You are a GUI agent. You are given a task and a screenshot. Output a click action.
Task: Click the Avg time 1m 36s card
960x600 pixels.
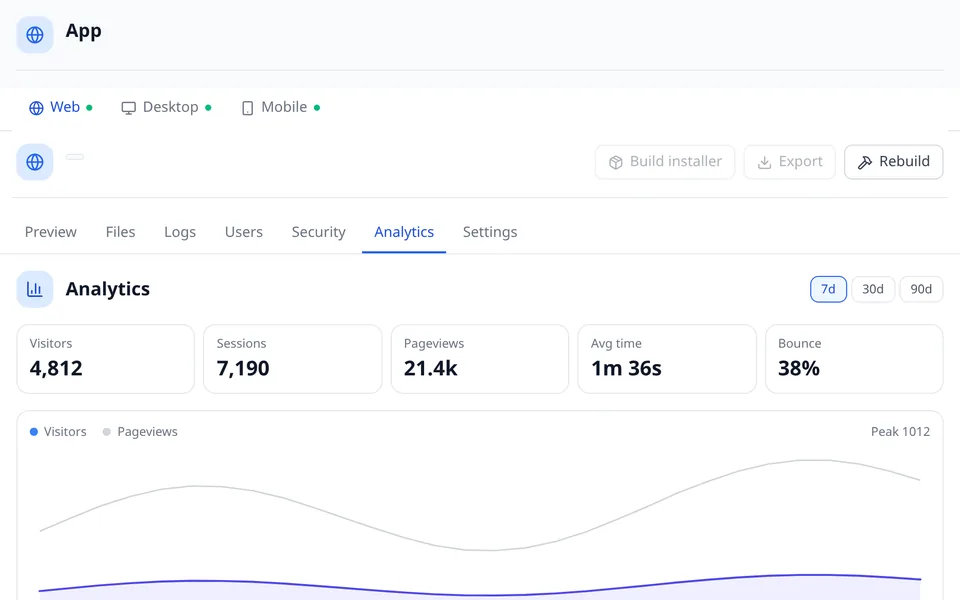coord(667,359)
